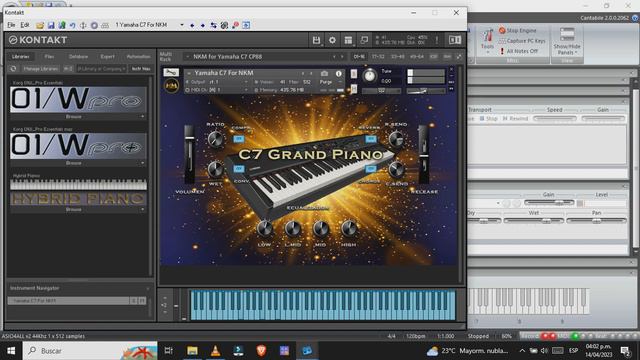Expand the Yamaha C7 For NKM instrument dropdown
The height and width of the screenshot is (360, 640).
[189, 73]
